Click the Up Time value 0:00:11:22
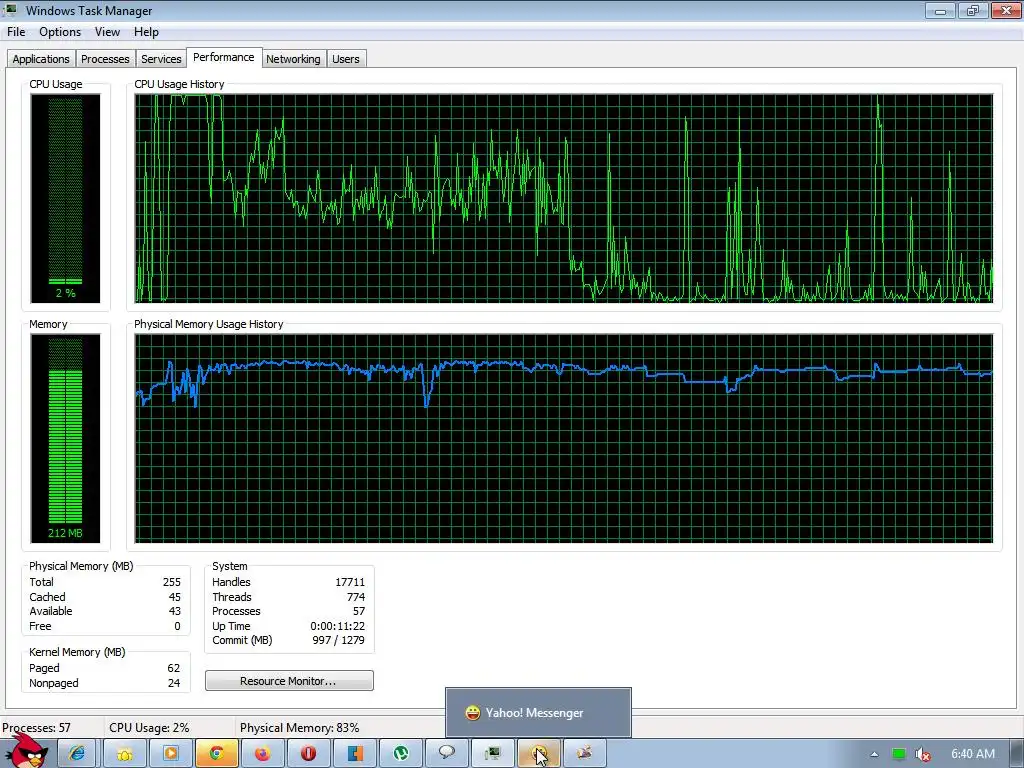This screenshot has height=768, width=1024. pyautogui.click(x=338, y=626)
